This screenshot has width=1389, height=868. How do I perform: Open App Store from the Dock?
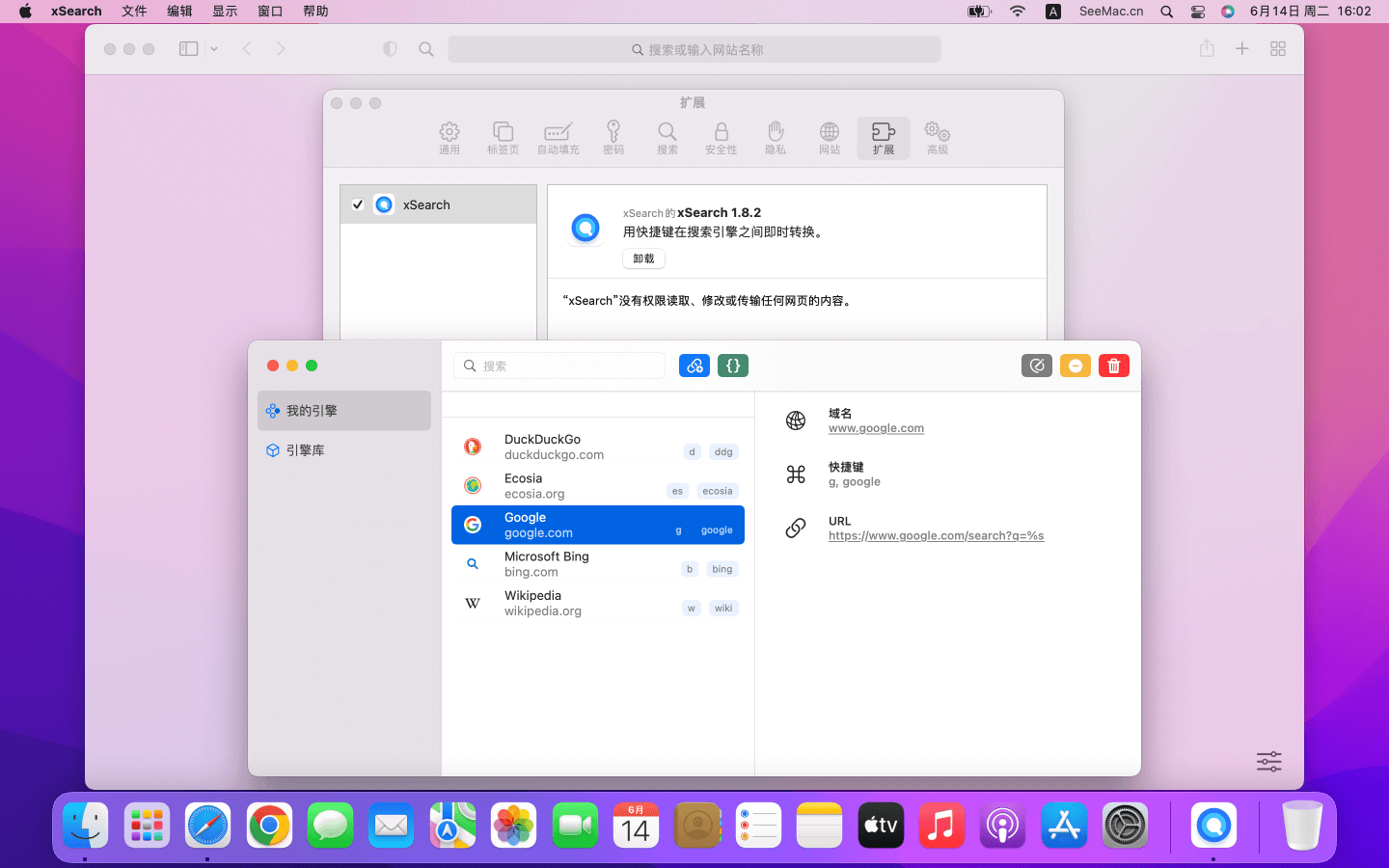coord(1064,826)
